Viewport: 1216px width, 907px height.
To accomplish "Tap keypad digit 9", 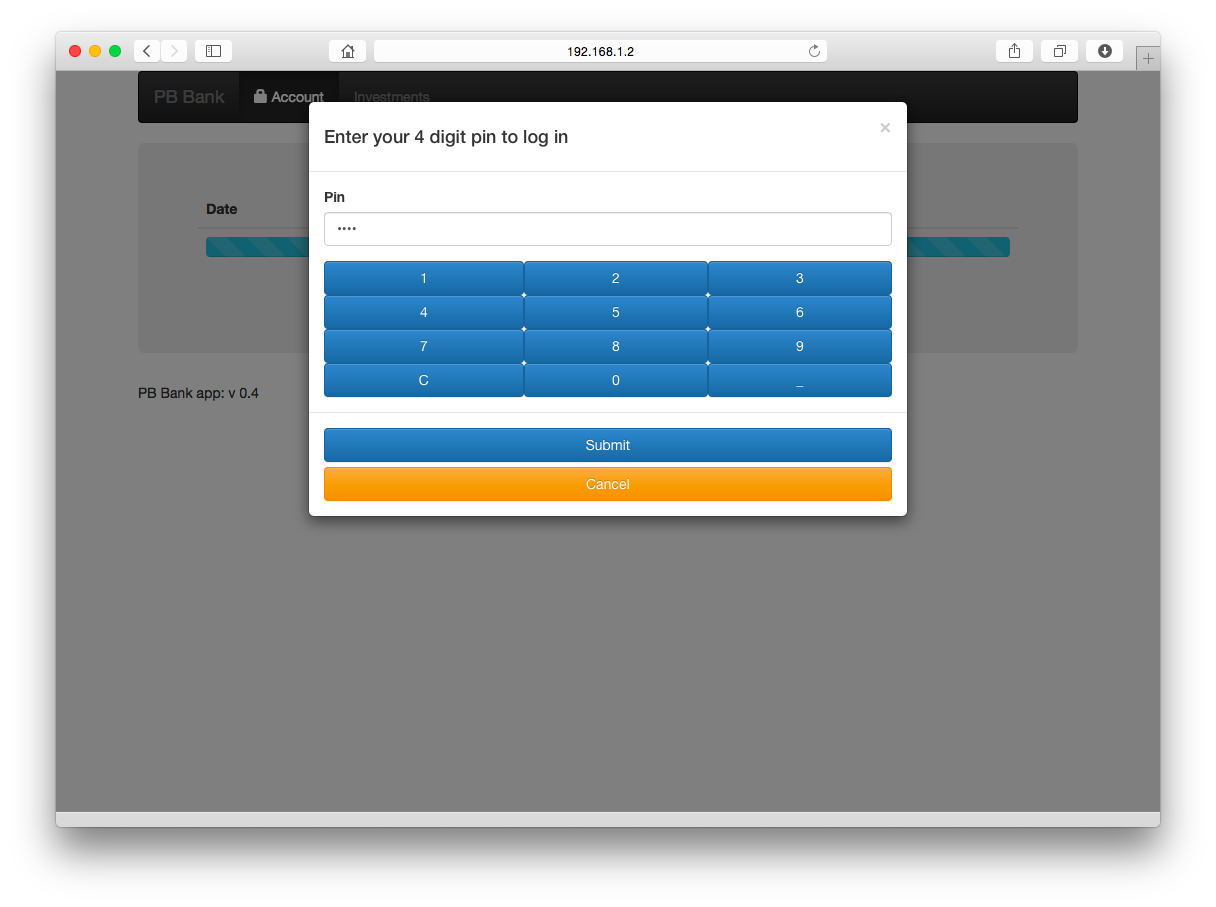I will (800, 346).
